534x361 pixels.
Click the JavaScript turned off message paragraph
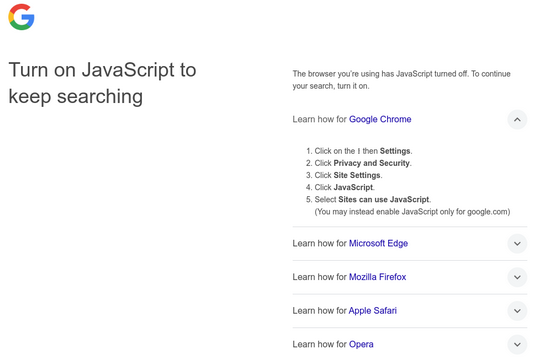tap(402, 80)
